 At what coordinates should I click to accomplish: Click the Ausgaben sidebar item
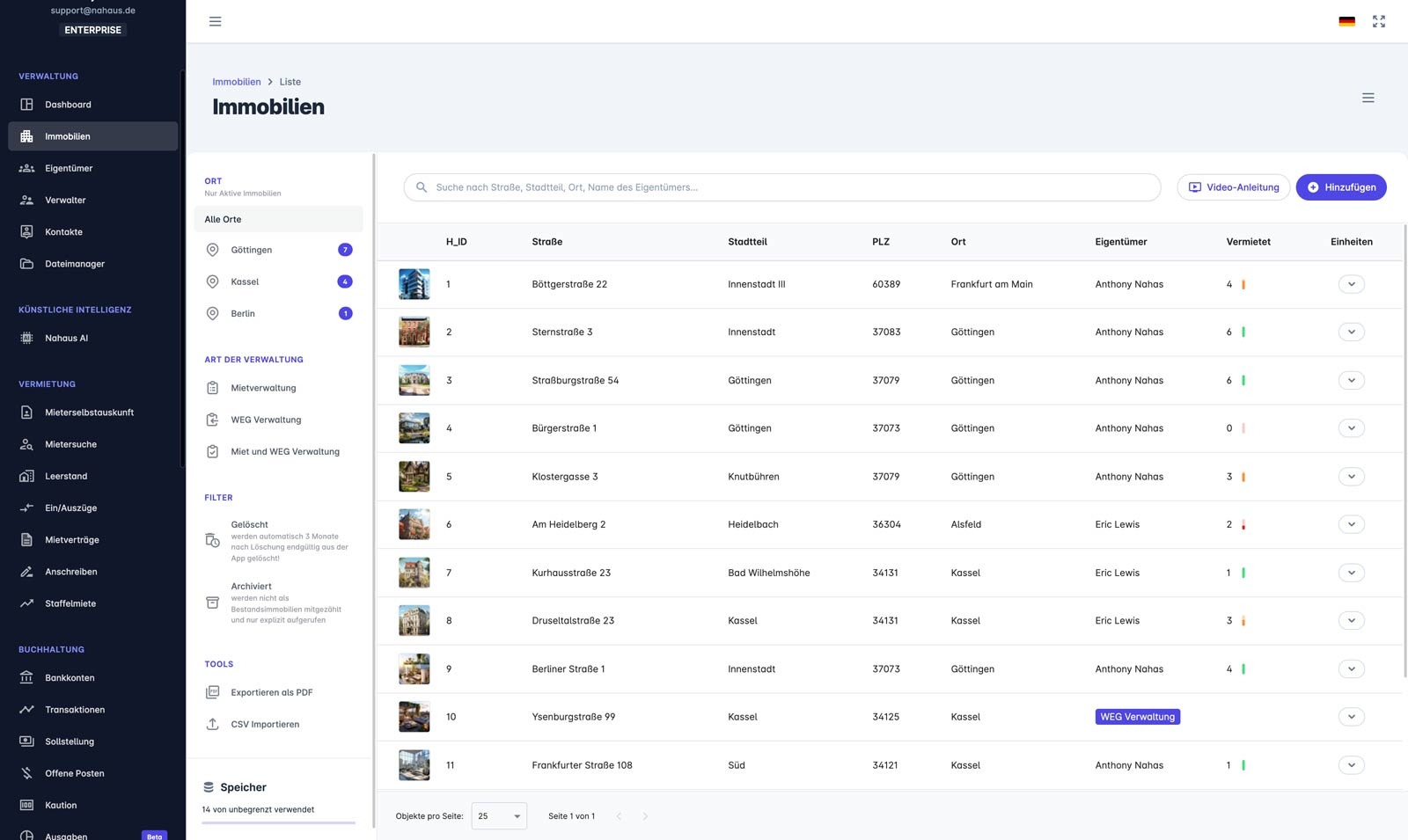point(93,834)
